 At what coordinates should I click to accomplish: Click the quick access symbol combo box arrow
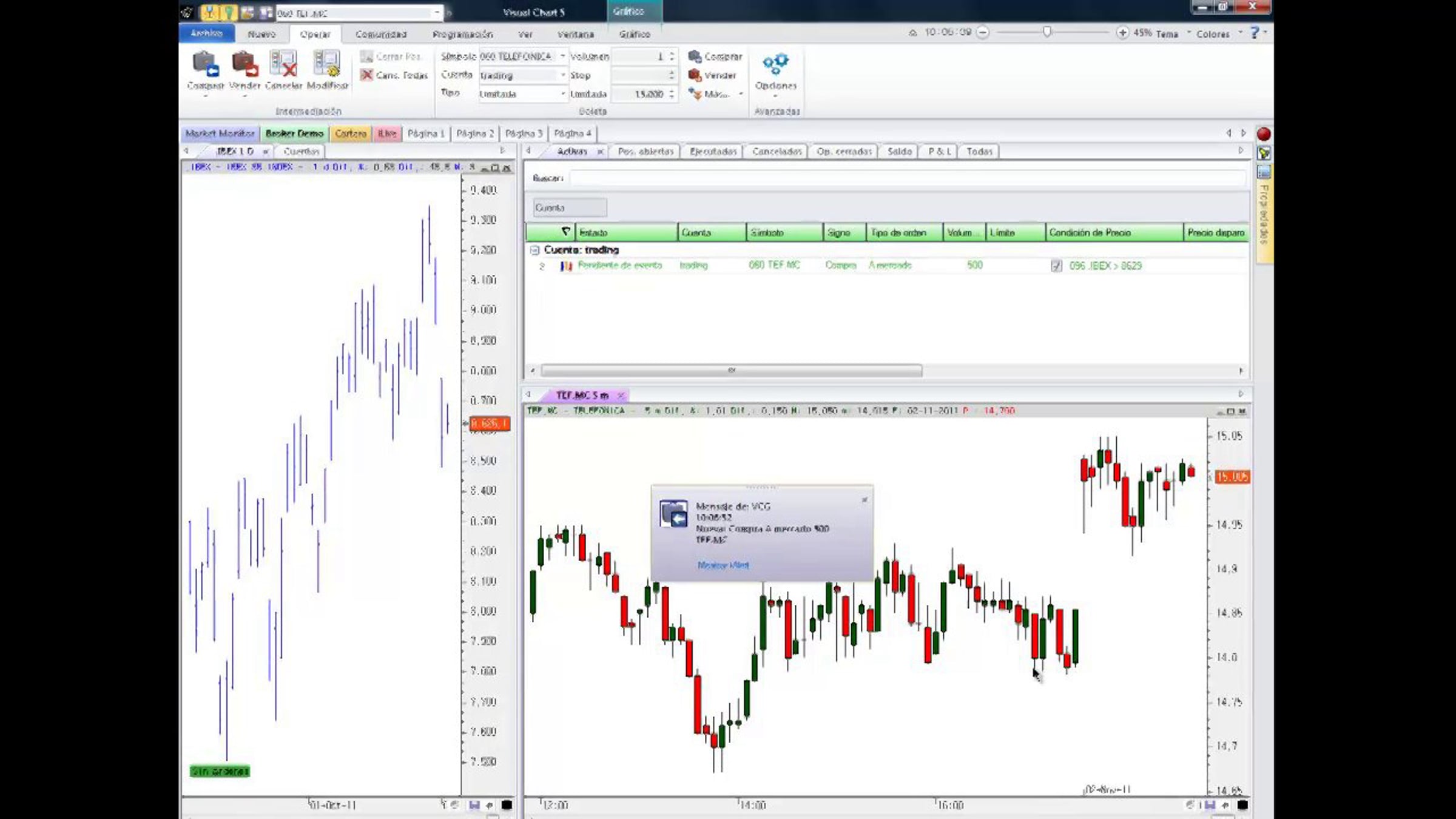[x=436, y=13]
